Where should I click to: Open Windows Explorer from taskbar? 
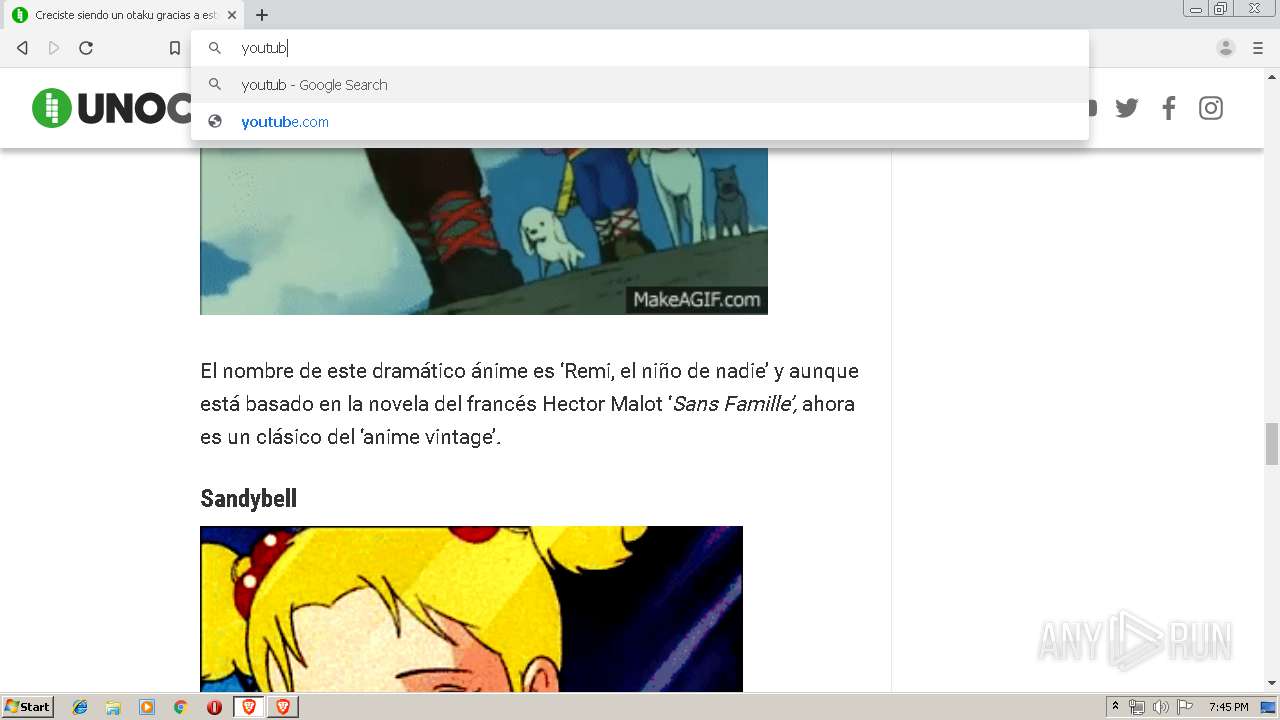point(113,707)
